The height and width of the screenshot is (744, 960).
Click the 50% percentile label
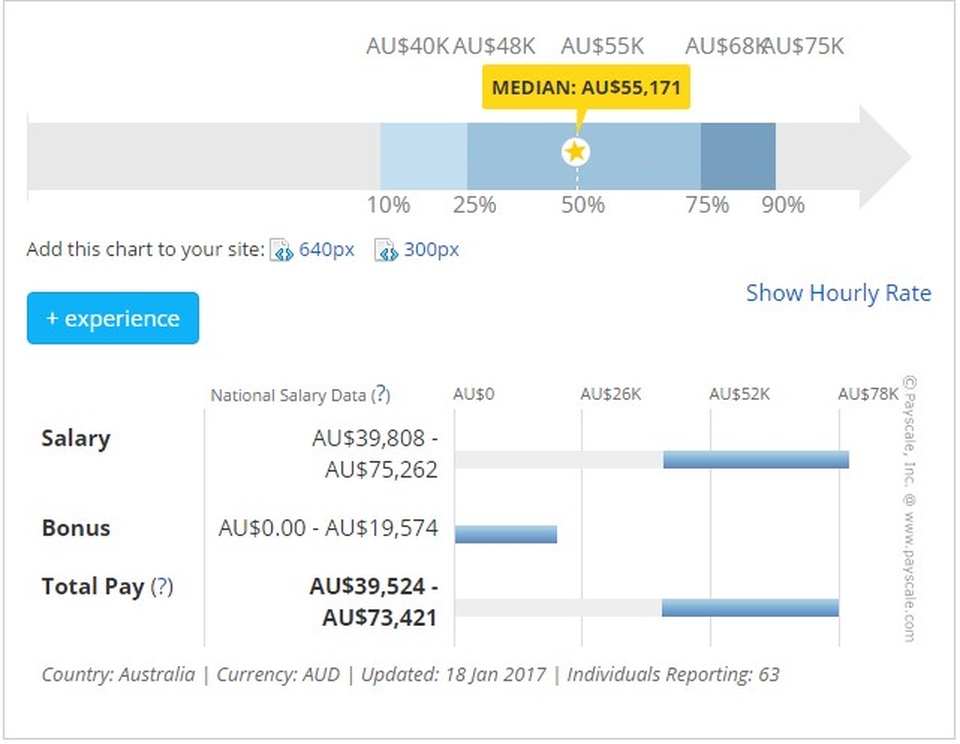[x=583, y=205]
